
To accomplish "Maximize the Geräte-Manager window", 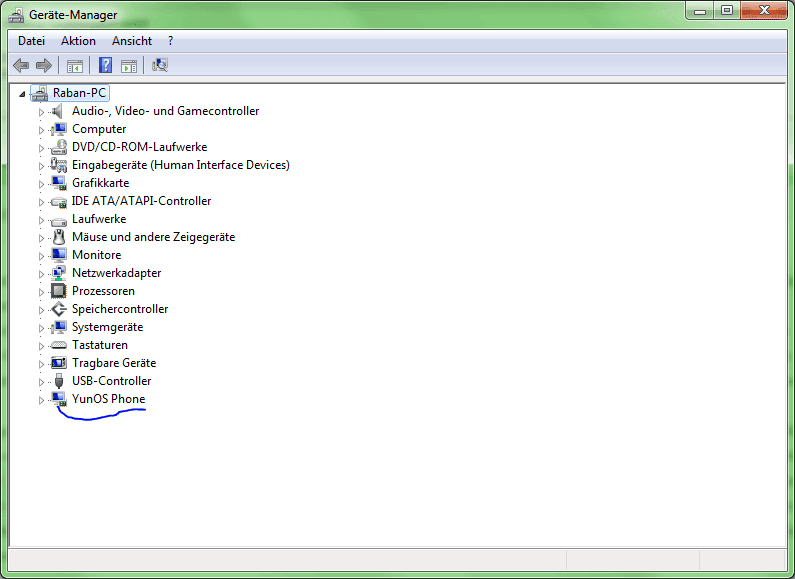I will [727, 11].
